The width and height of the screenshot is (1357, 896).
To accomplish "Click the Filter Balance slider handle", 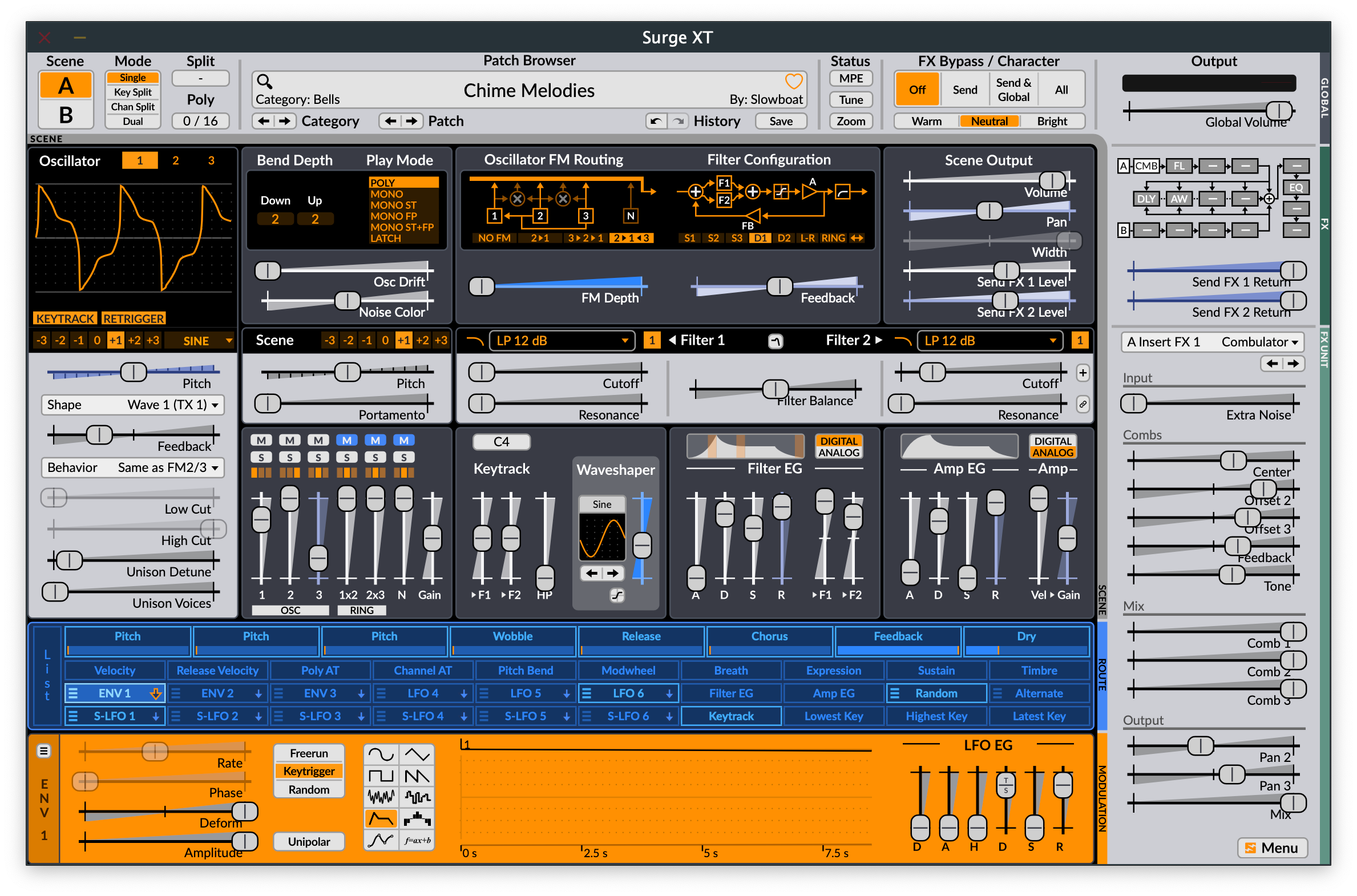I will pos(776,390).
